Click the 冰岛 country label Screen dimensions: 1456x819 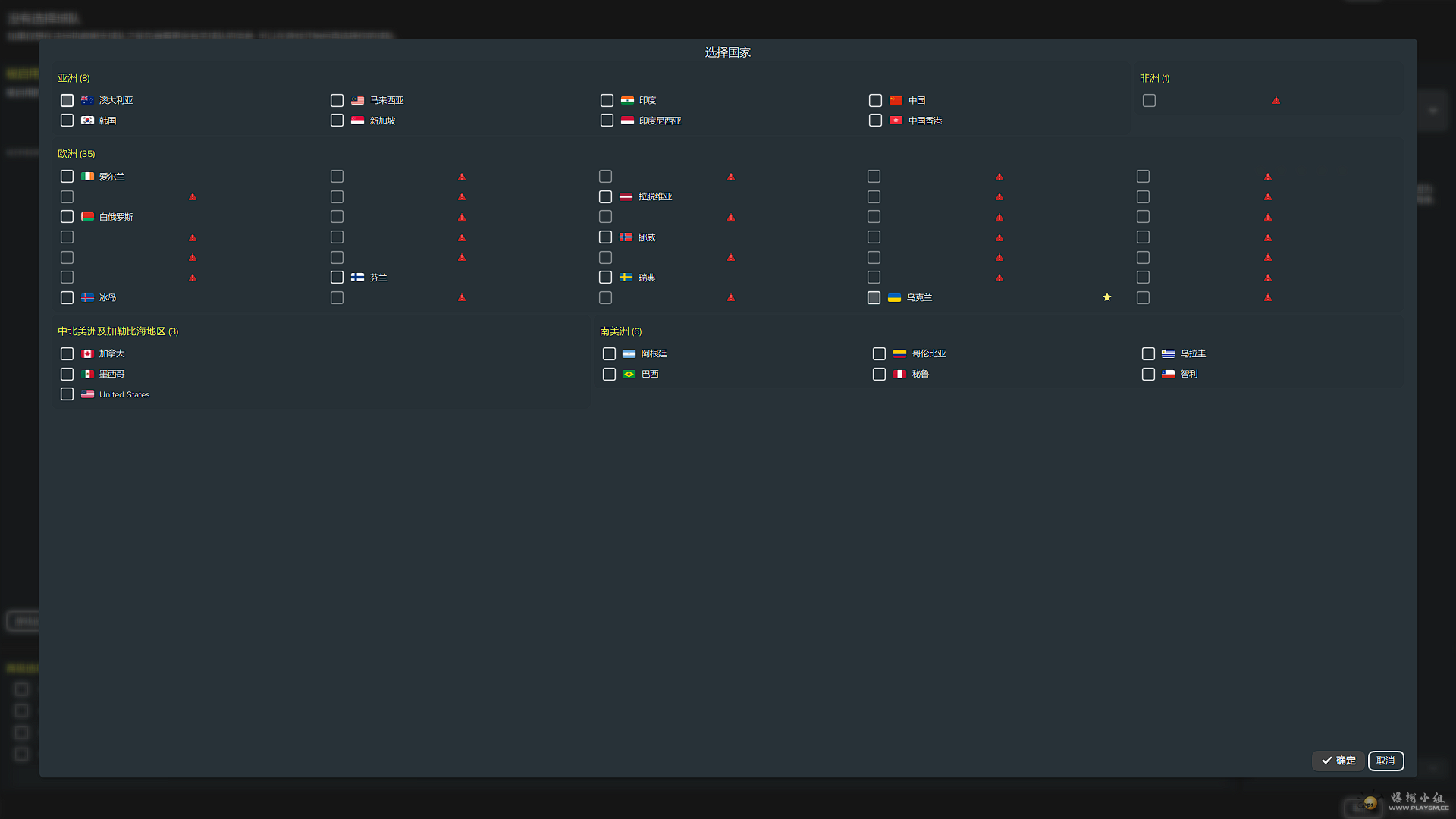[x=108, y=298]
